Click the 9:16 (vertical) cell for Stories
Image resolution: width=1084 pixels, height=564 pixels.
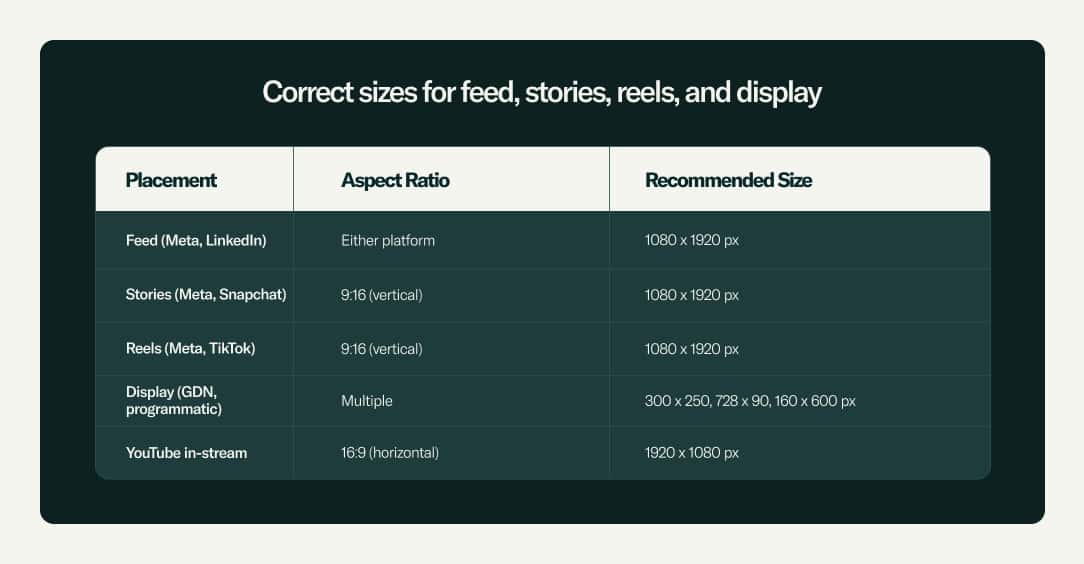click(x=382, y=295)
